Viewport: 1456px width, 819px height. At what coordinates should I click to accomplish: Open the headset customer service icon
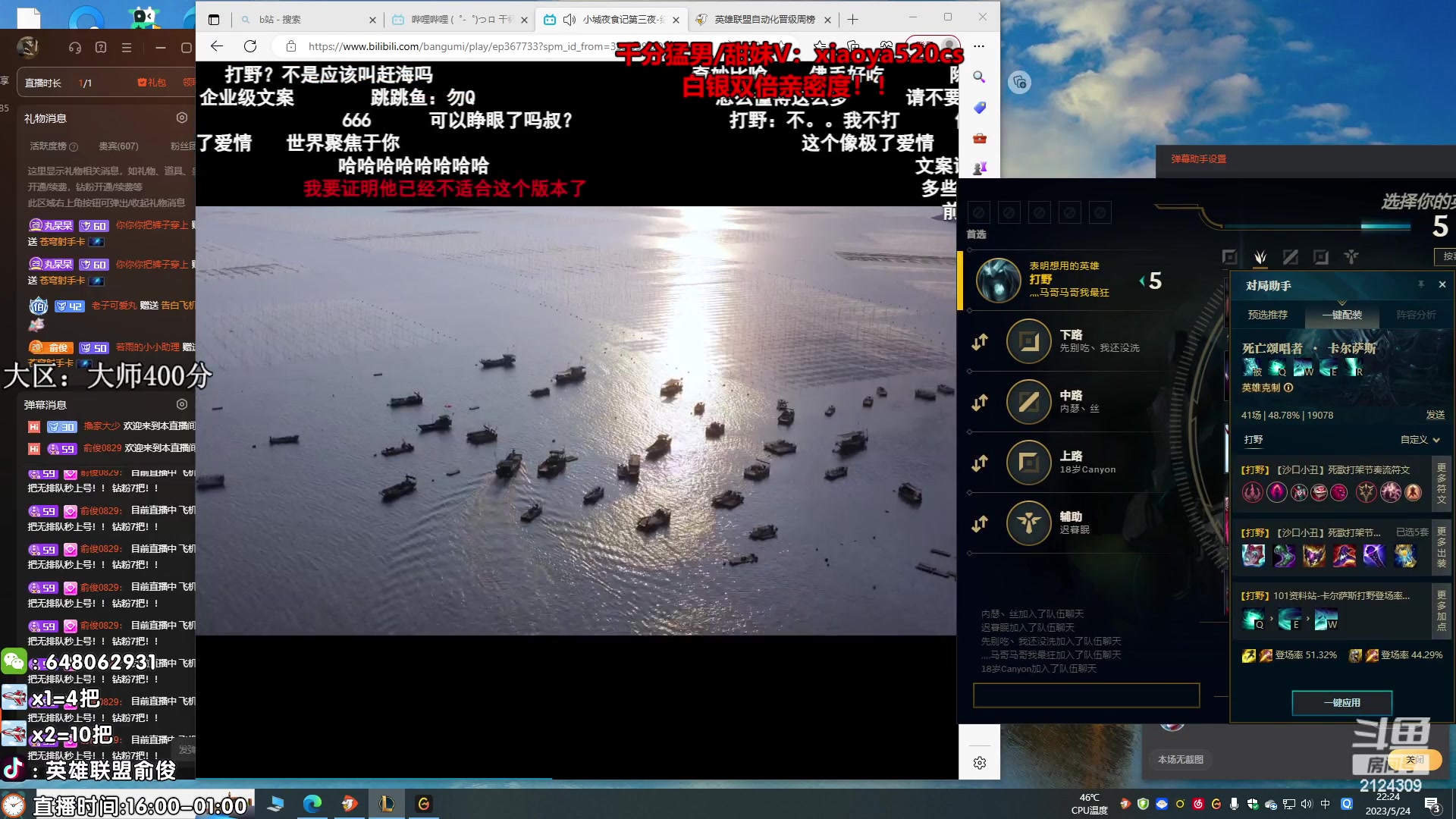[74, 48]
